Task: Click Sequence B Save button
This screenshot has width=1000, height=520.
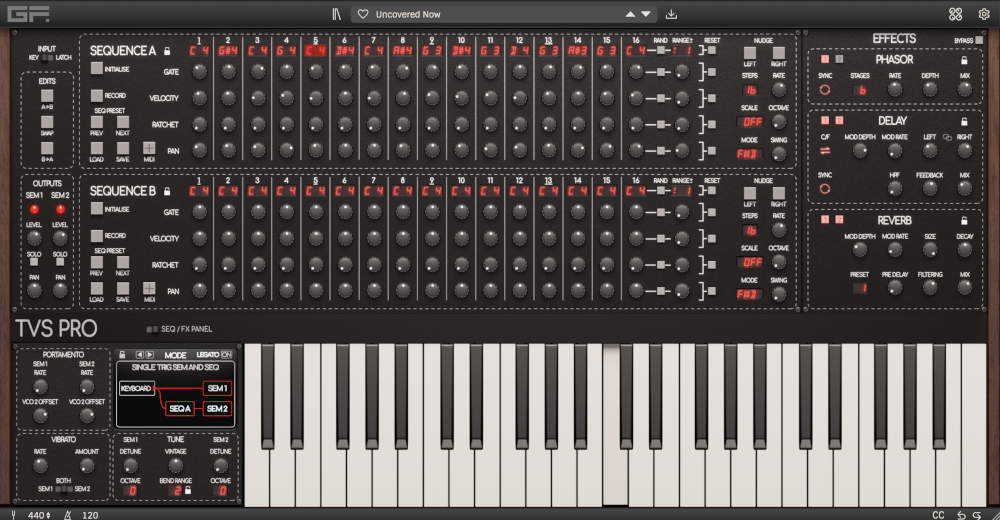Action: 122,288
